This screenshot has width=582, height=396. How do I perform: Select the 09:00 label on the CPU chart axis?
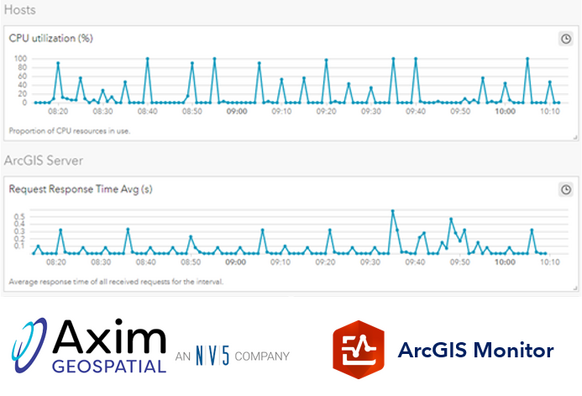237,111
